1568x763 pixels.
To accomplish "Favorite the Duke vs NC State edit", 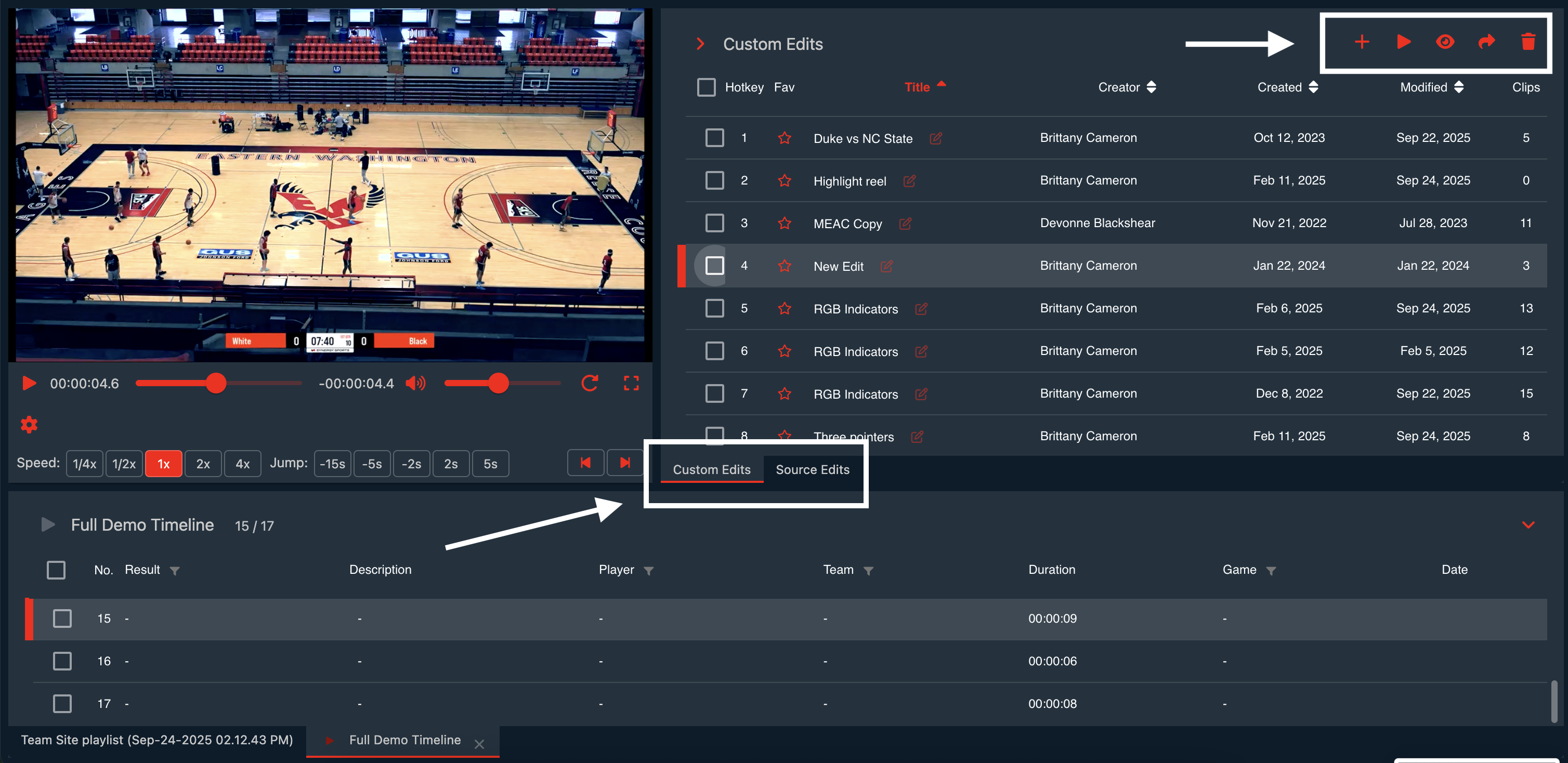I will coord(784,138).
